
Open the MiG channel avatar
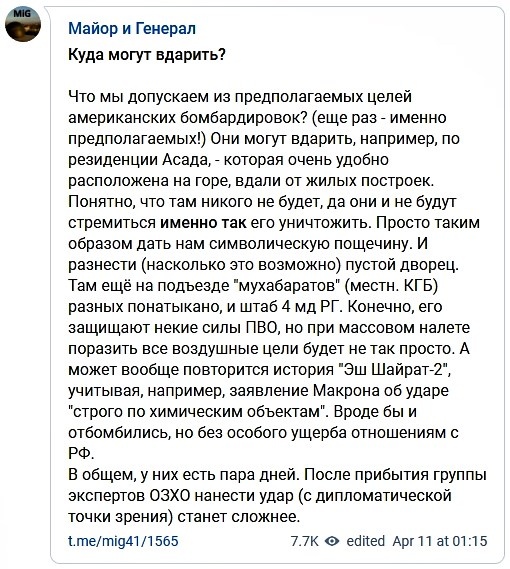(23, 24)
